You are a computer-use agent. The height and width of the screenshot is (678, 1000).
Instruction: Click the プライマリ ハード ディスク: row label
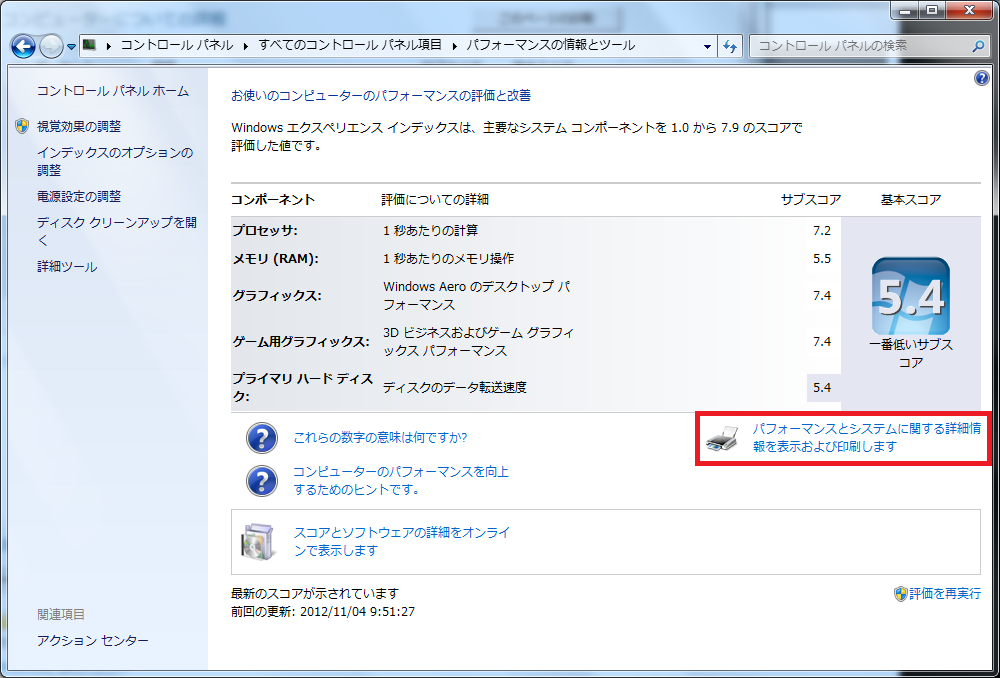(x=302, y=387)
